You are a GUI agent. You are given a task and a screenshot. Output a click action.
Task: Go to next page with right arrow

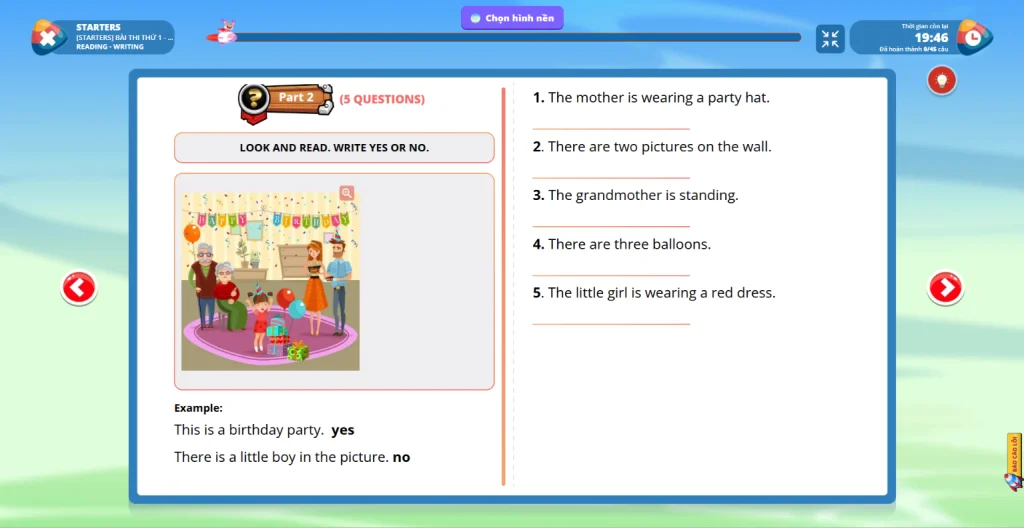pyautogui.click(x=946, y=288)
